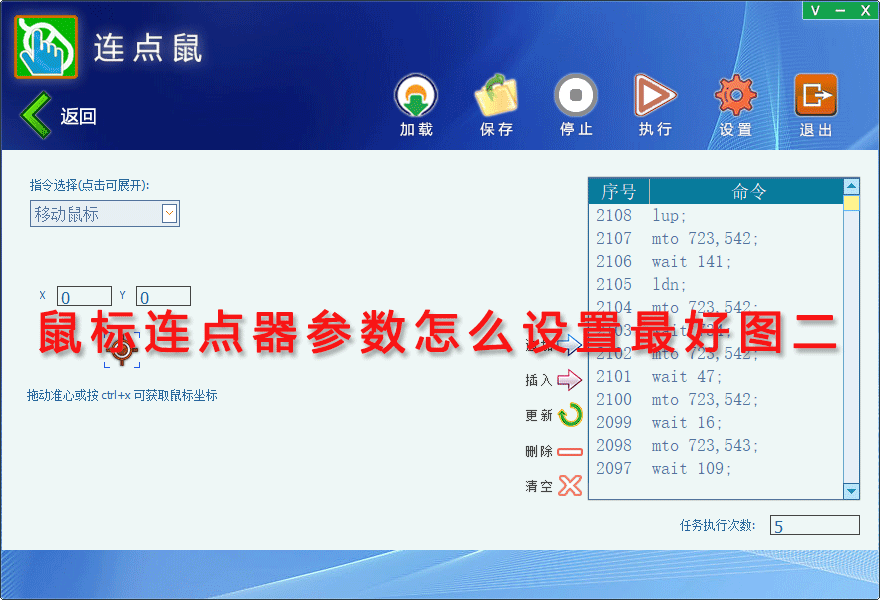This screenshot has height=600, width=880.
Task: Select row 2108 lup;
Action: coord(716,216)
